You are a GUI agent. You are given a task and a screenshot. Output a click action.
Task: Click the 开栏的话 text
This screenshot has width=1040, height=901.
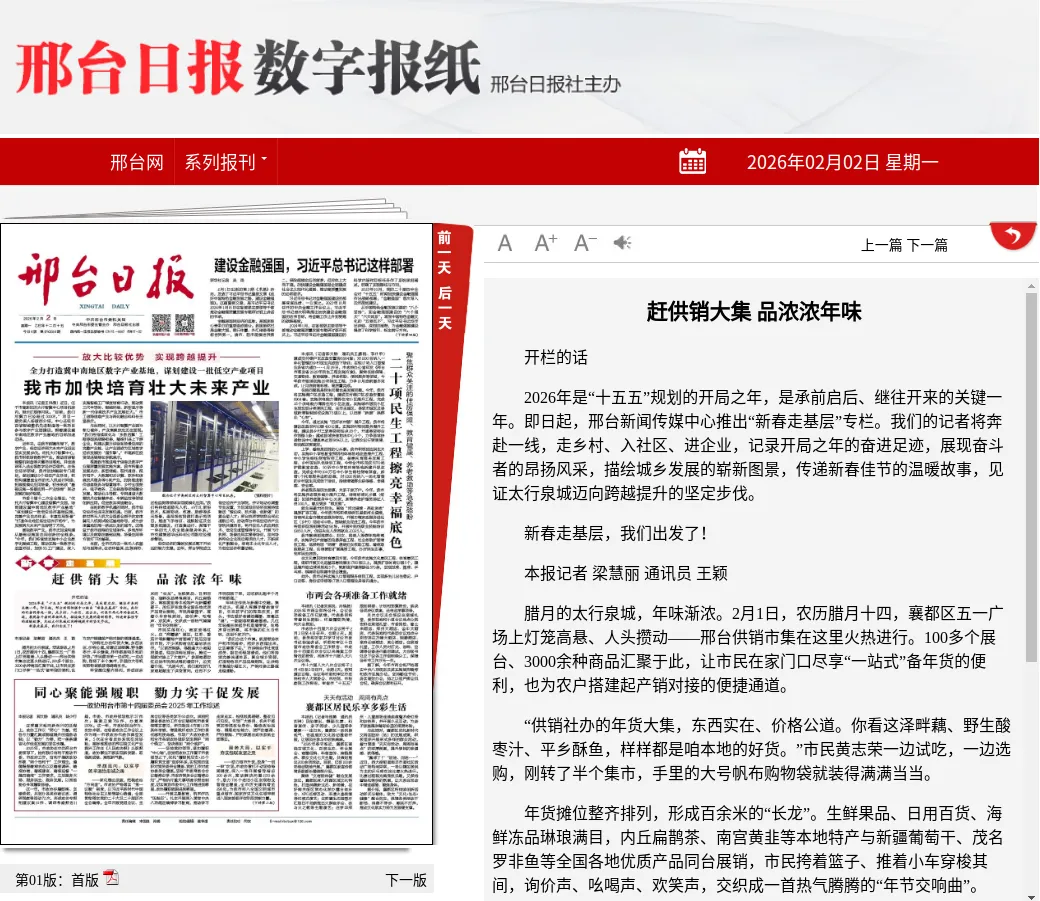[x=556, y=358]
